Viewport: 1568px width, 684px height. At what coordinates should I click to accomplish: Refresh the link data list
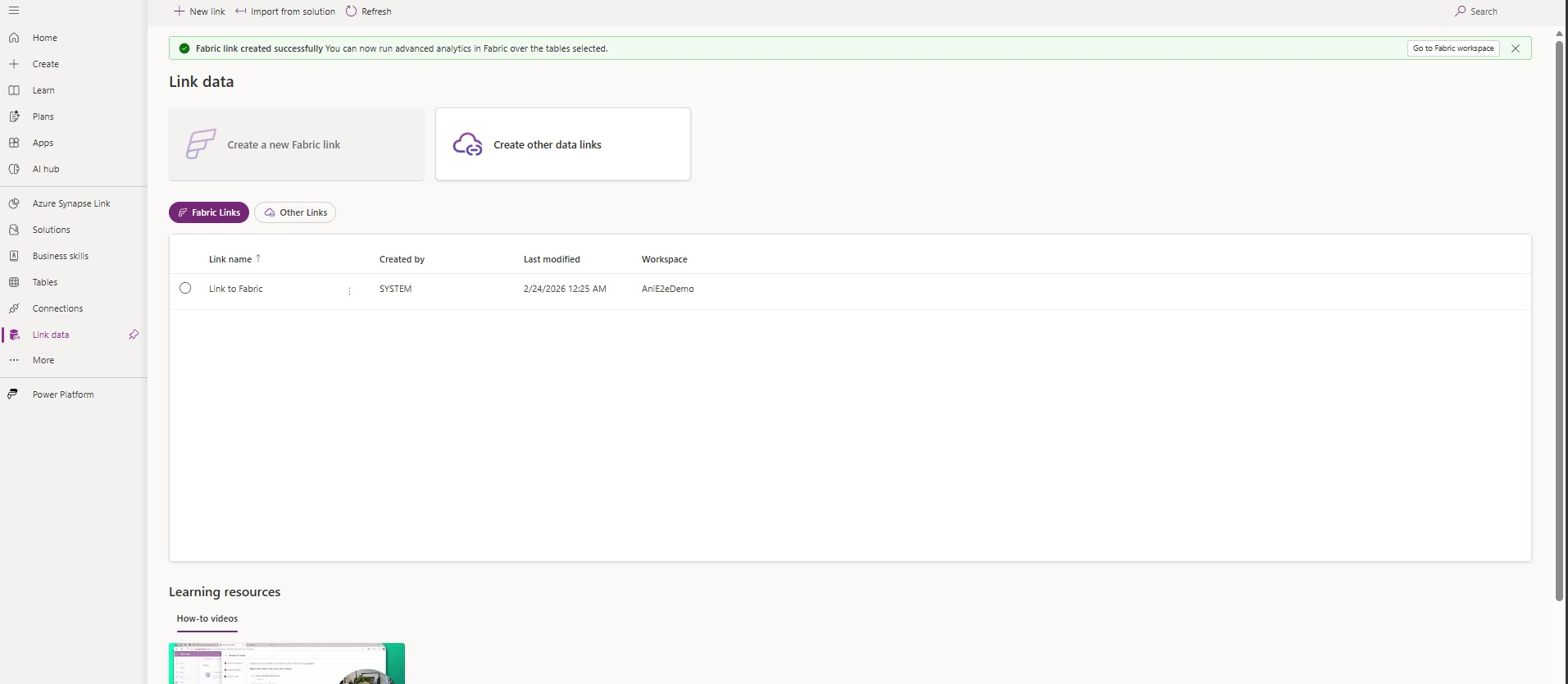369,11
